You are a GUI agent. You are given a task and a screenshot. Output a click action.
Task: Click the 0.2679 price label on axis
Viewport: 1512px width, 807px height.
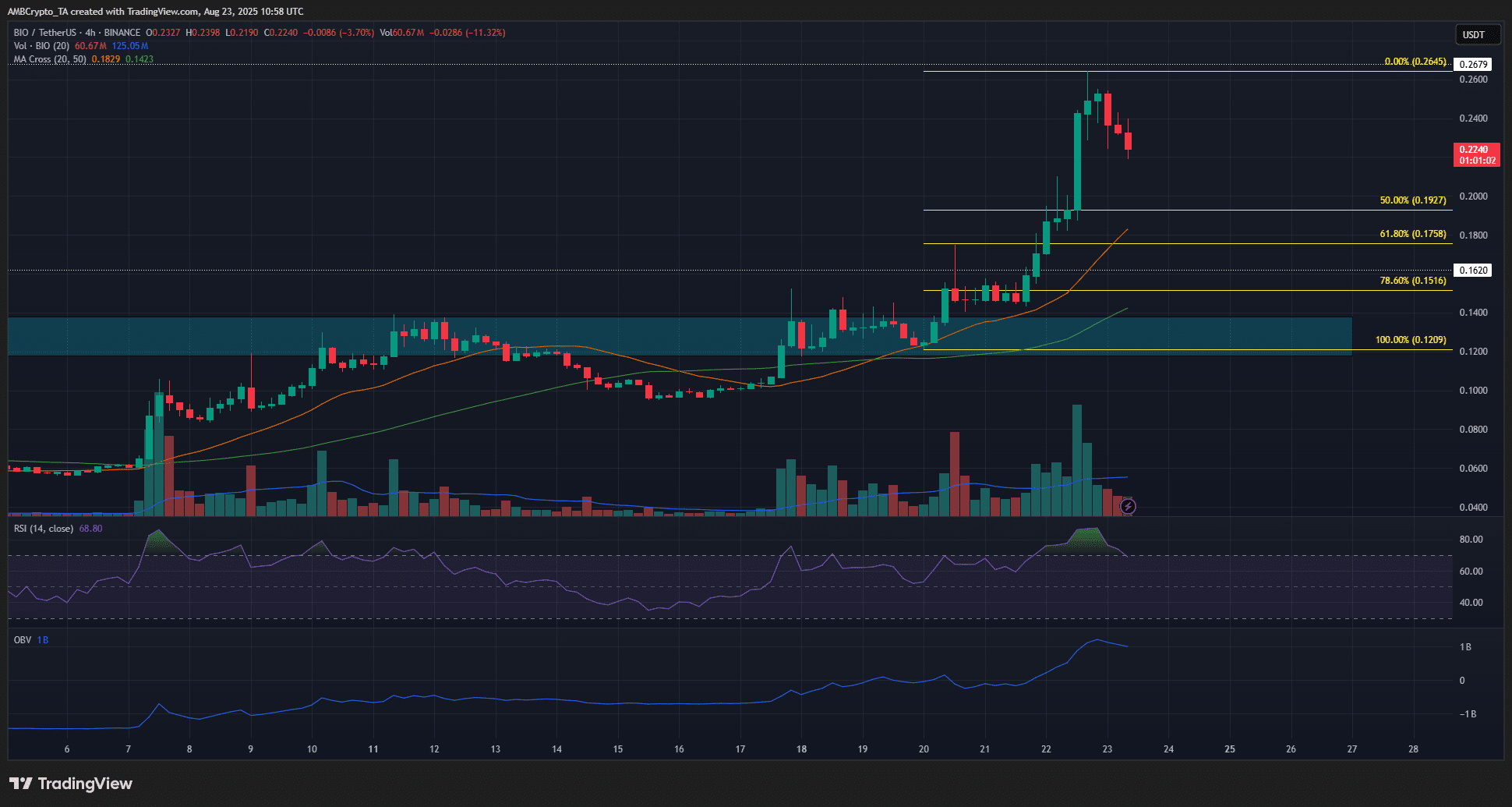point(1473,65)
